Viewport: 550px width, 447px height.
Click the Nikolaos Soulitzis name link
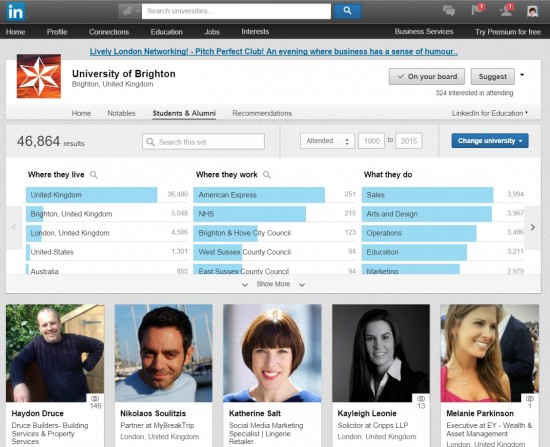coord(153,413)
